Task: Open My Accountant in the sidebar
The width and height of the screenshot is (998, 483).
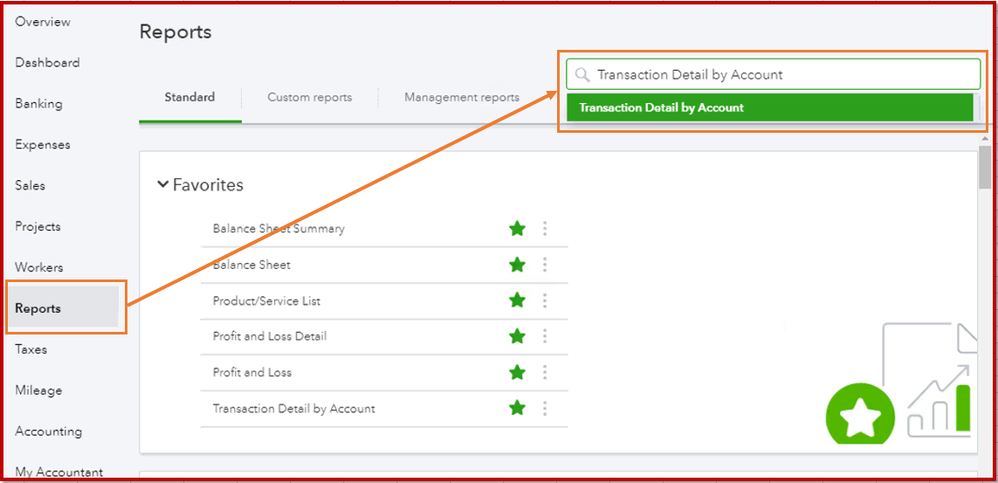Action: (x=59, y=472)
